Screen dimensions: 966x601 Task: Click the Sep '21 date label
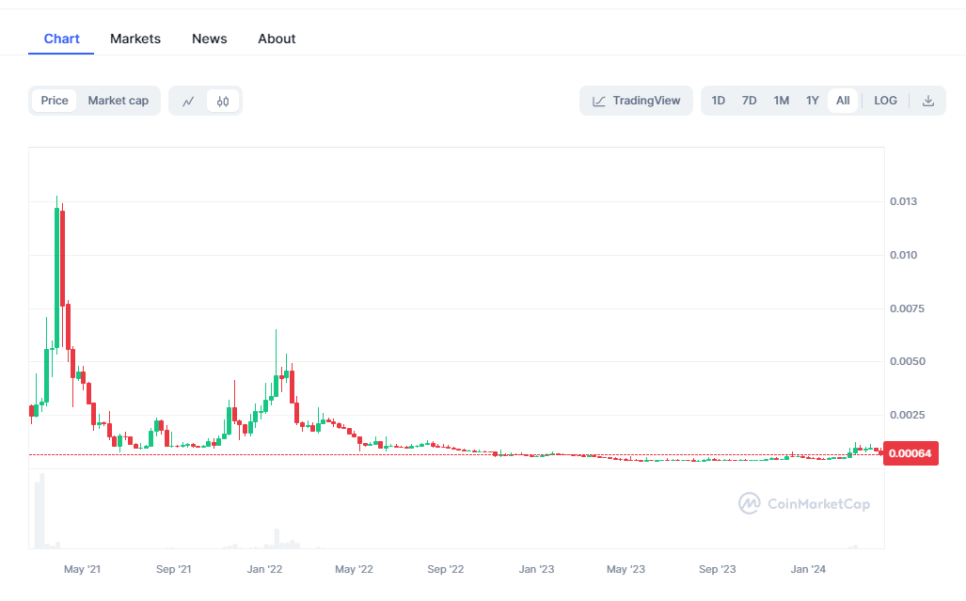(x=174, y=569)
